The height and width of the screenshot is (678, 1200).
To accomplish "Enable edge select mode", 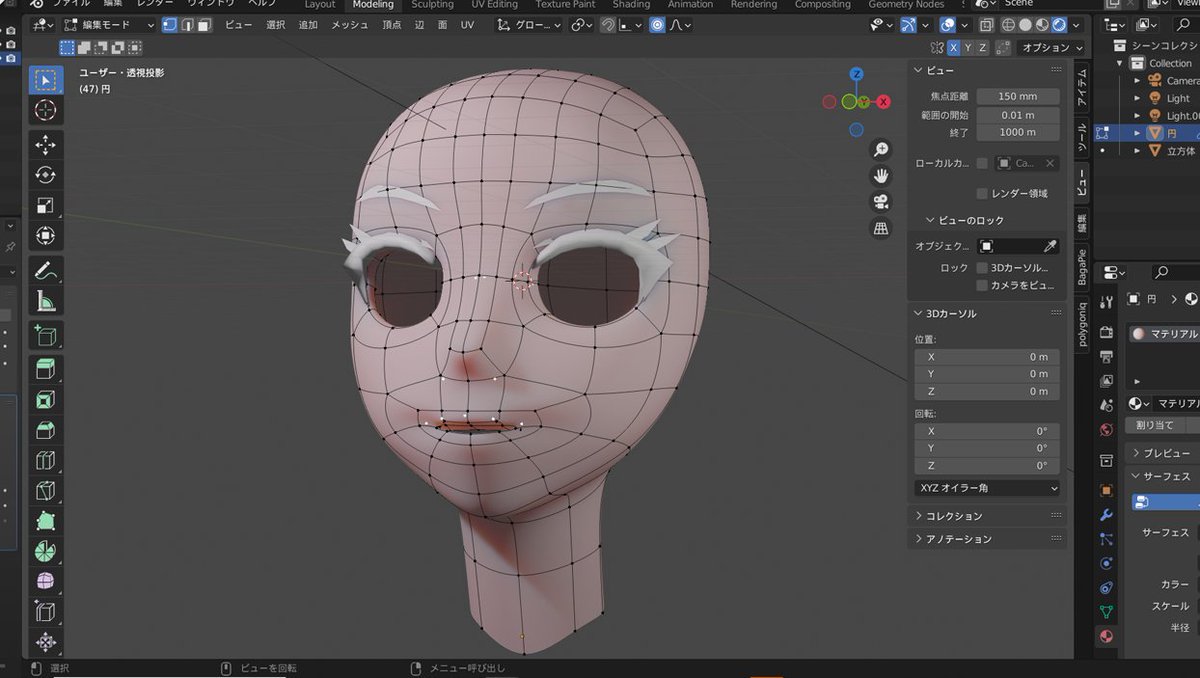I will pyautogui.click(x=187, y=25).
